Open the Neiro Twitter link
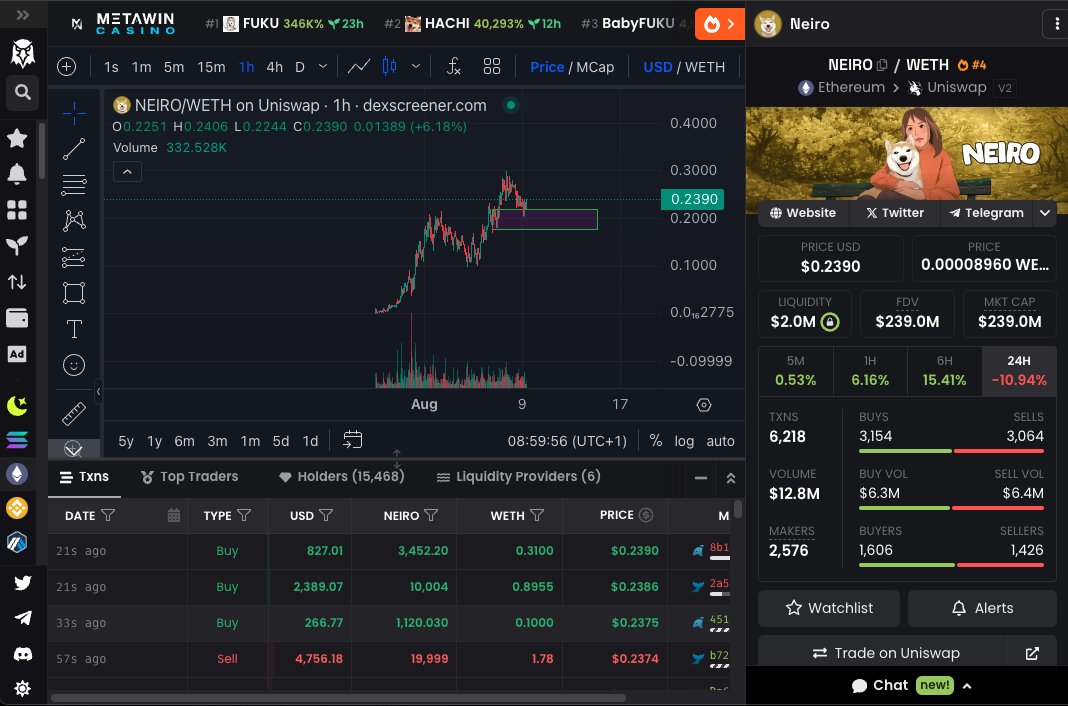Viewport: 1068px width, 706px height. (x=895, y=213)
